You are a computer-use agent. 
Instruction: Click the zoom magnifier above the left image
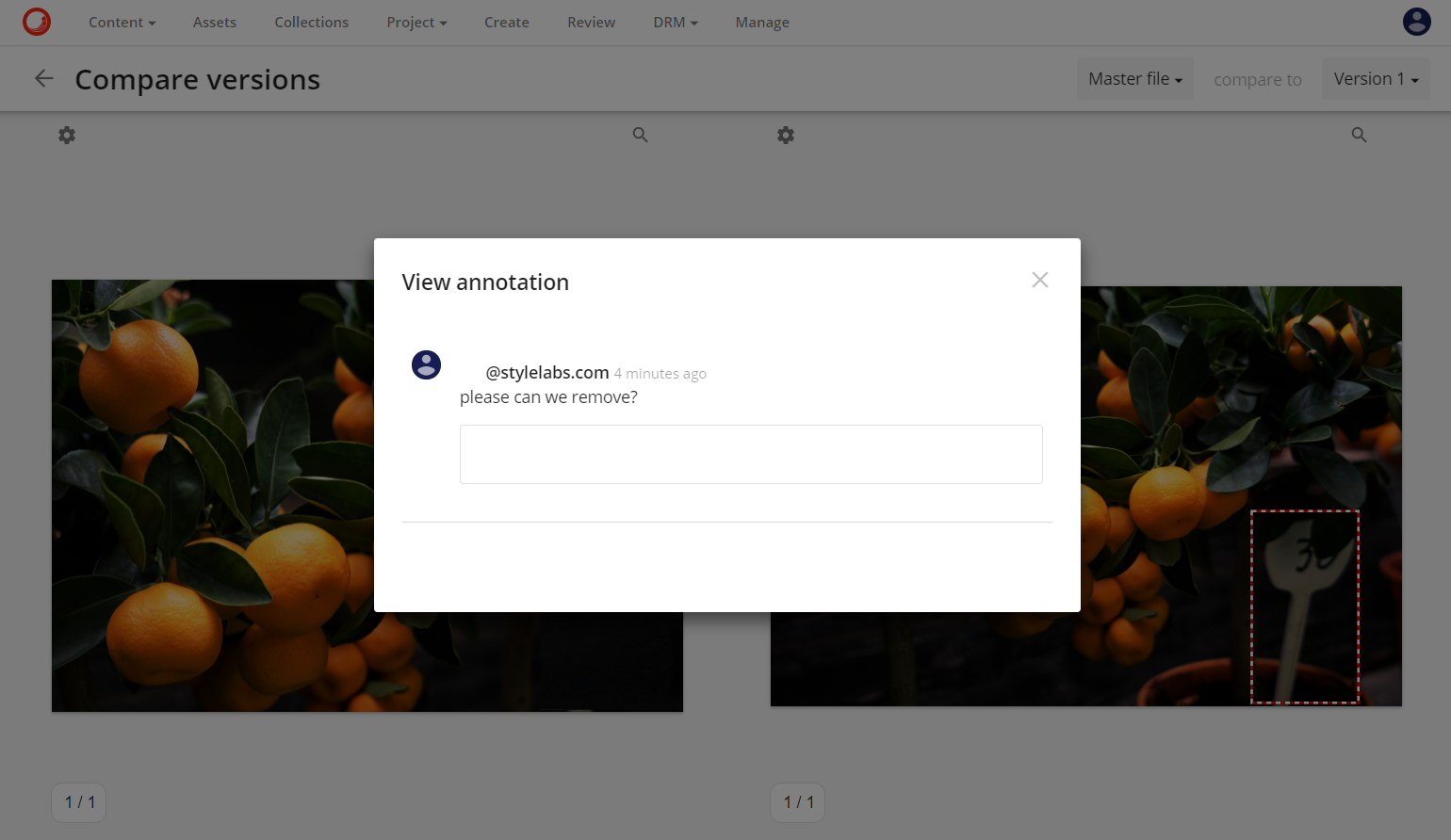coord(640,135)
